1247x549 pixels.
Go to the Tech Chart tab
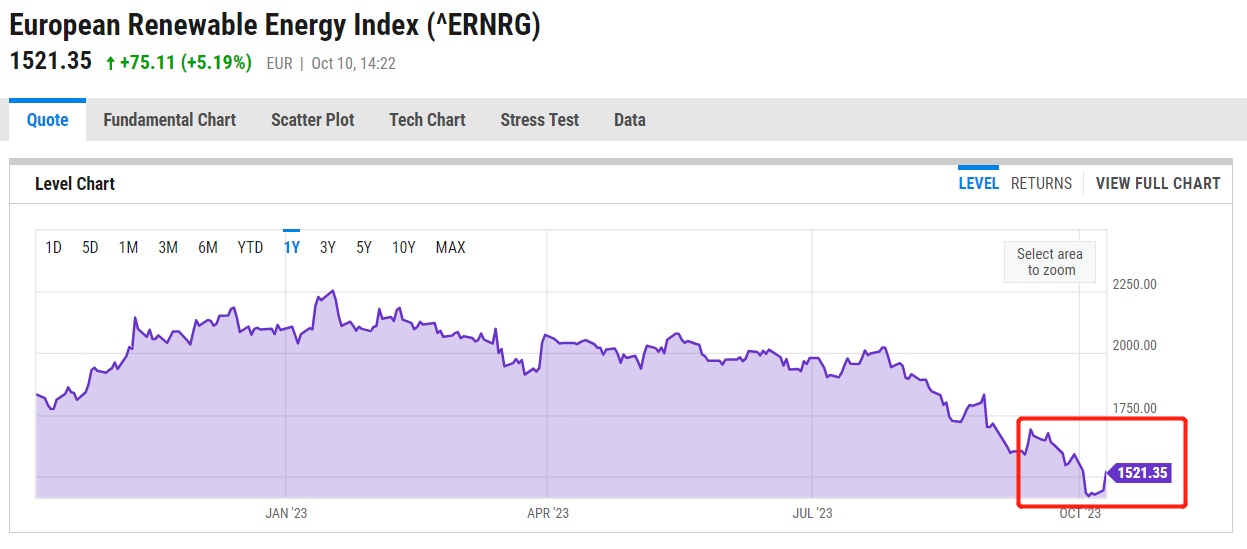427,120
